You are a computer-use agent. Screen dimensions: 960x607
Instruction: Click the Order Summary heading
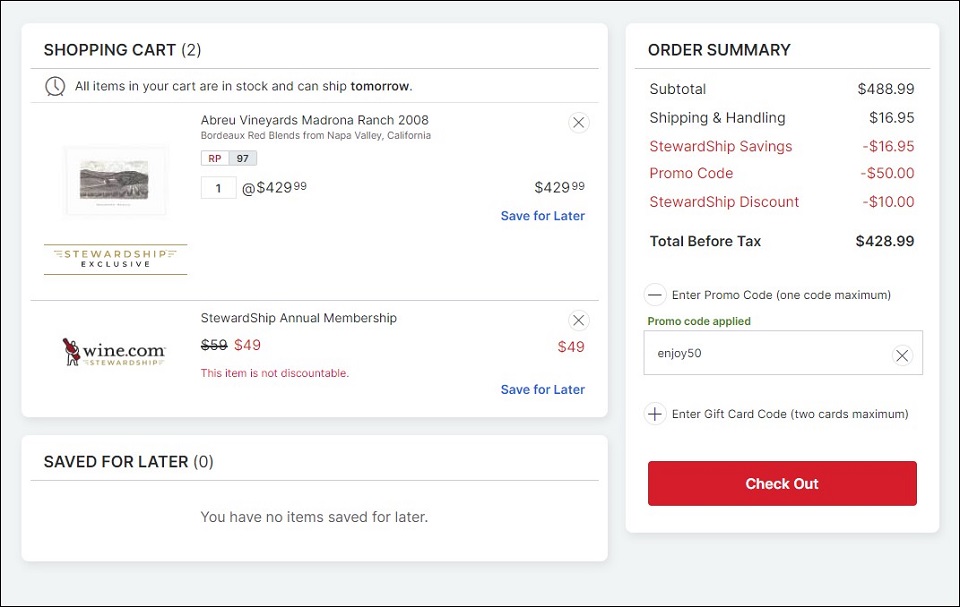click(x=719, y=50)
